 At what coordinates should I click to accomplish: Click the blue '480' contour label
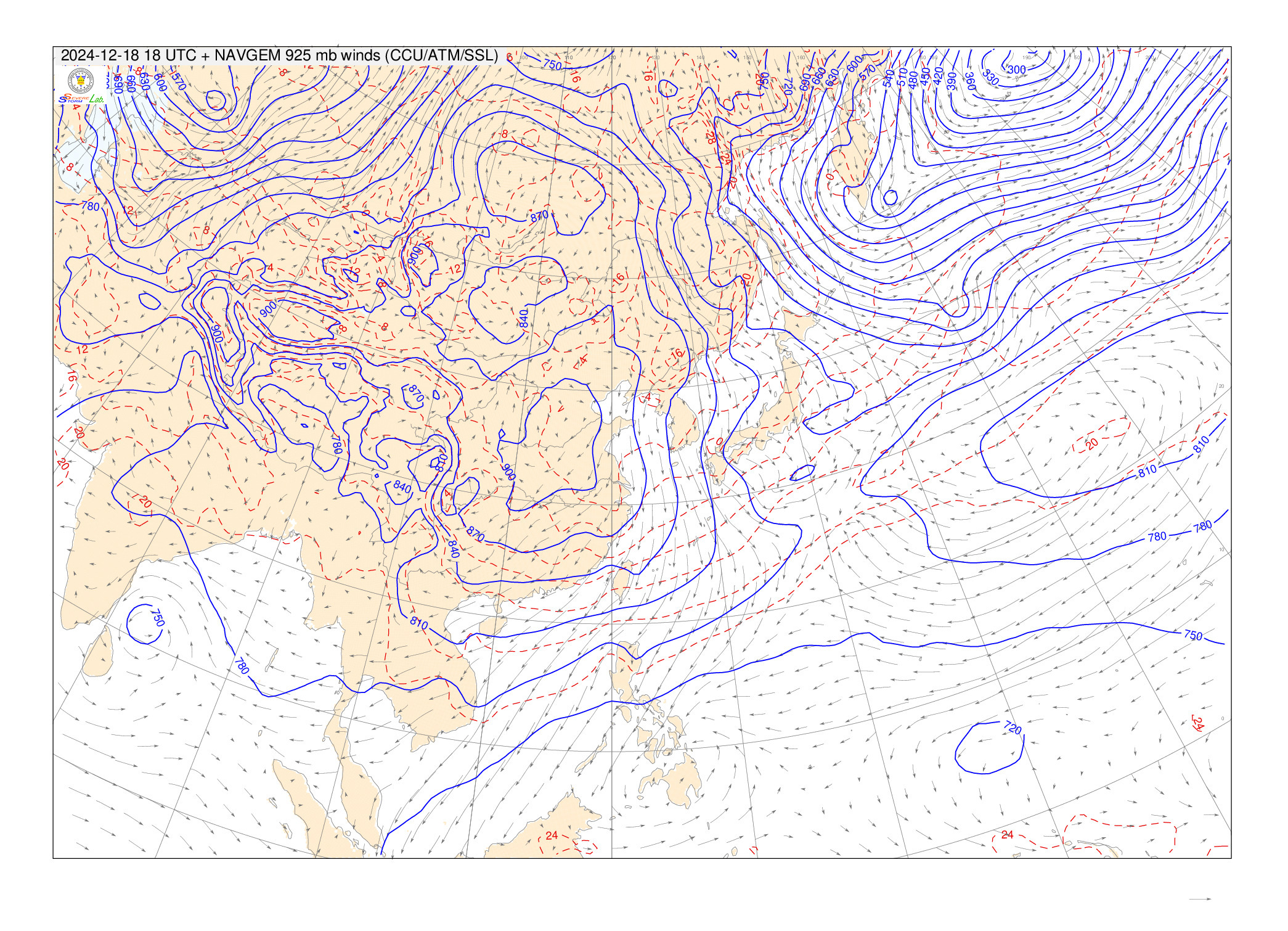pyautogui.click(x=913, y=79)
